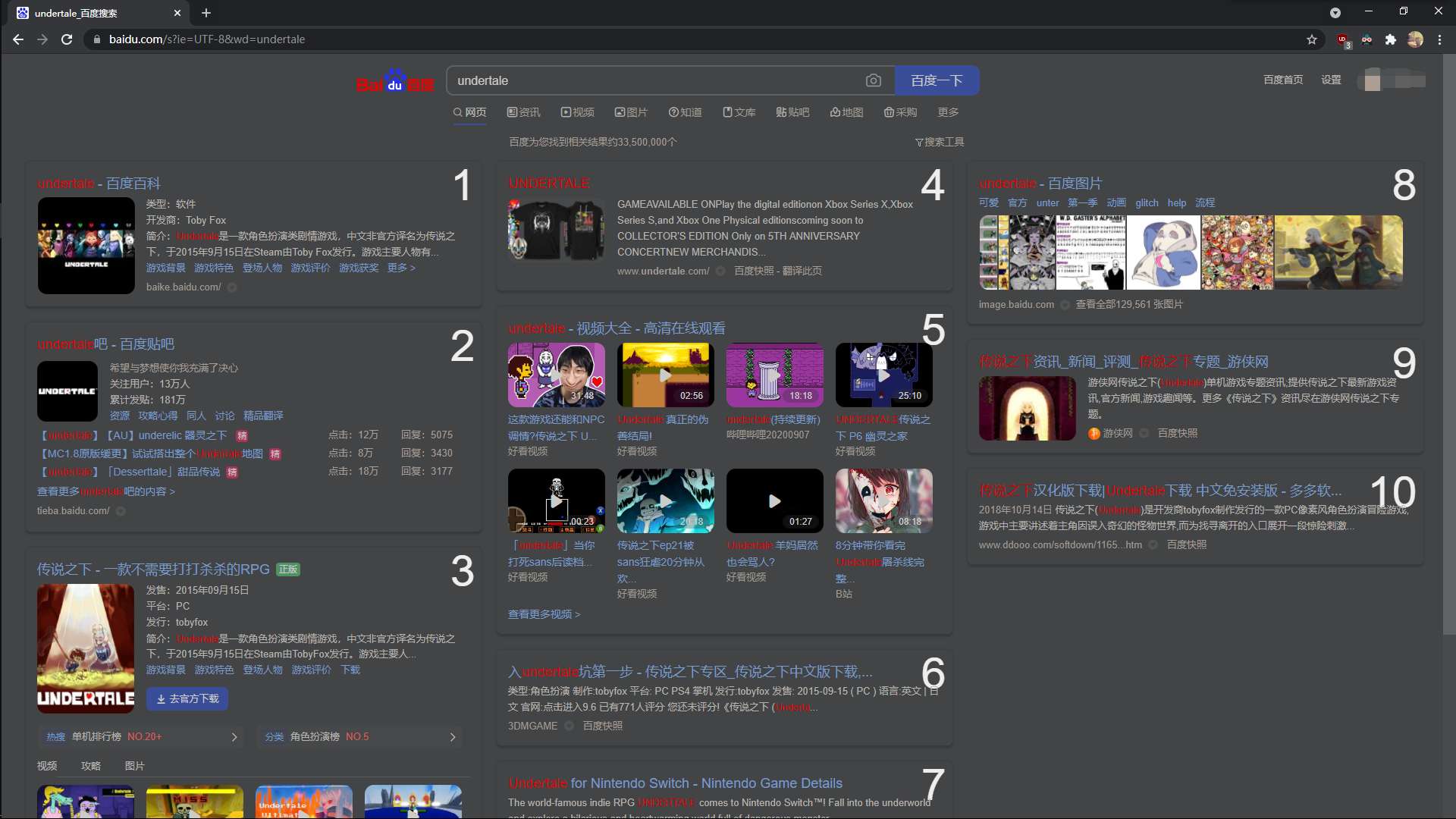The height and width of the screenshot is (819, 1456).
Task: Click the camera image search icon
Action: coord(873,80)
